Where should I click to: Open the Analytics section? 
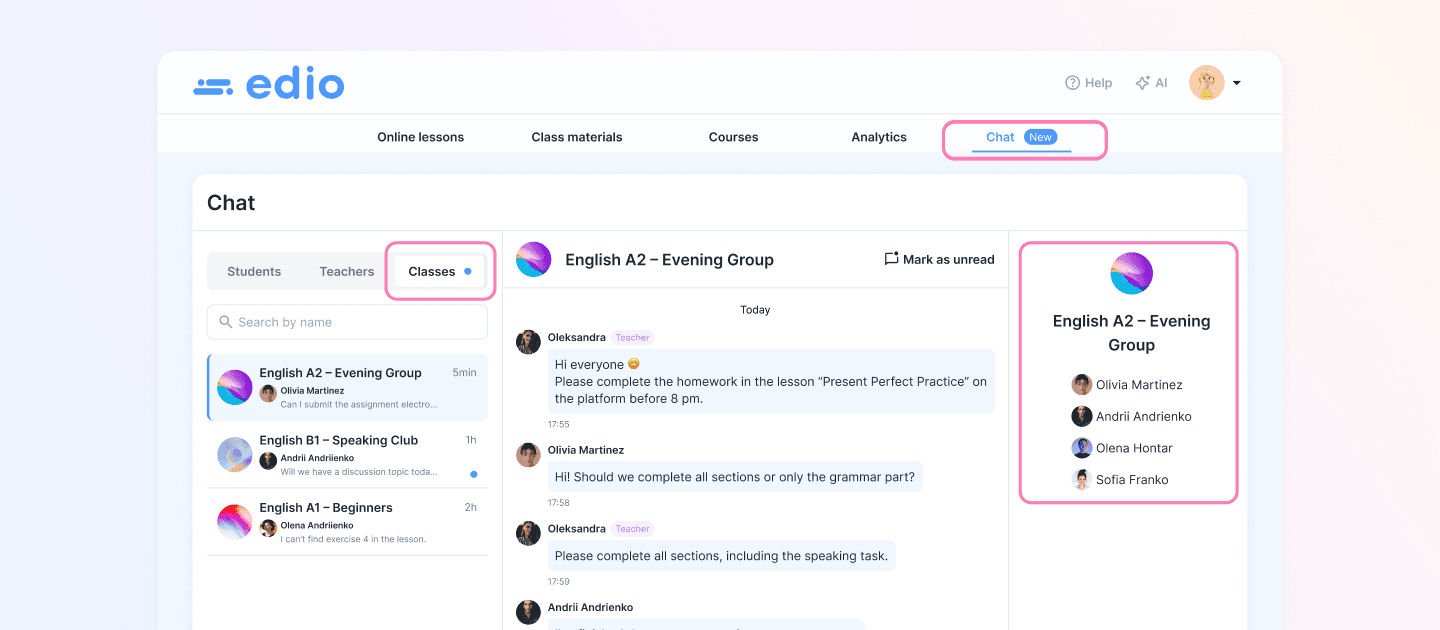[x=878, y=136]
